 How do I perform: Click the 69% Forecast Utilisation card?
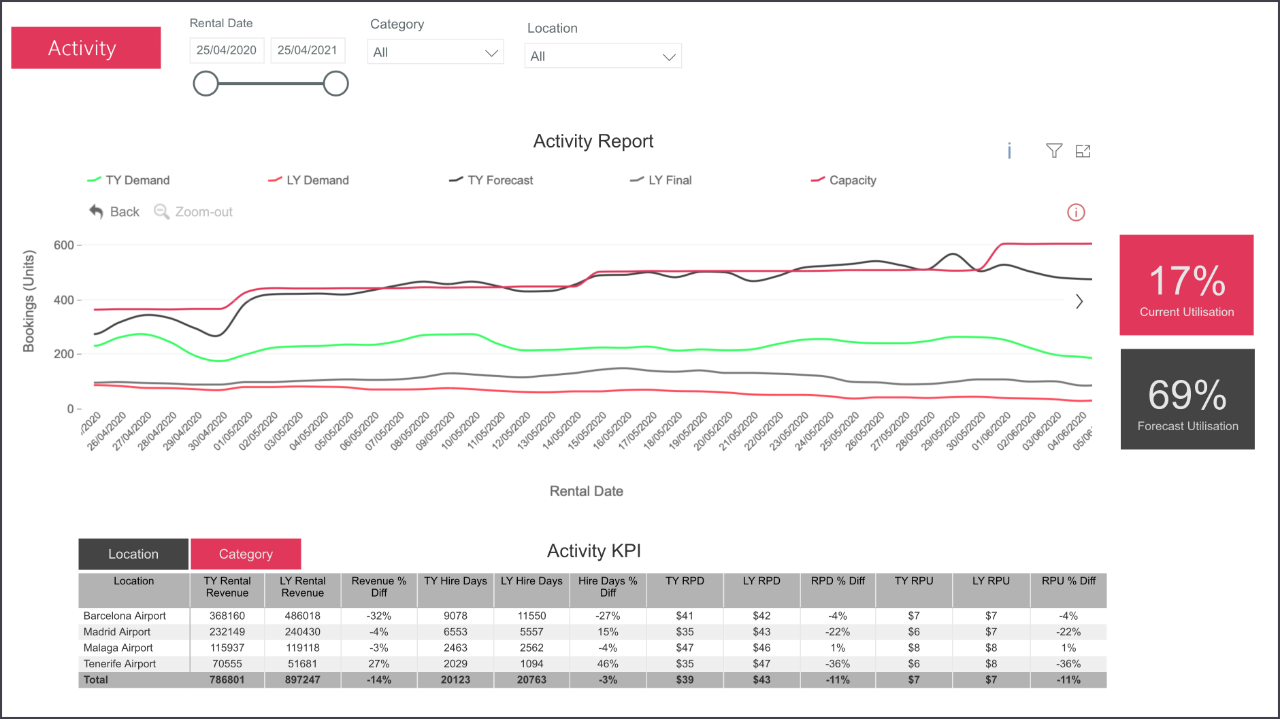tap(1187, 398)
